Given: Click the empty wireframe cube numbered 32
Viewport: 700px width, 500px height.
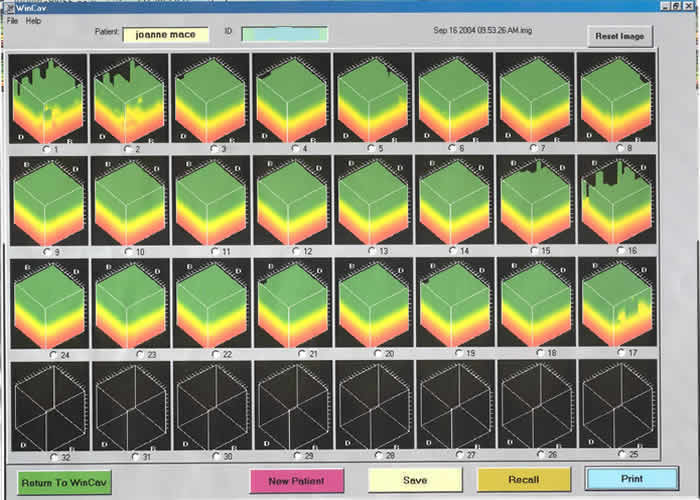Looking at the screenshot, I should pyautogui.click(x=47, y=404).
